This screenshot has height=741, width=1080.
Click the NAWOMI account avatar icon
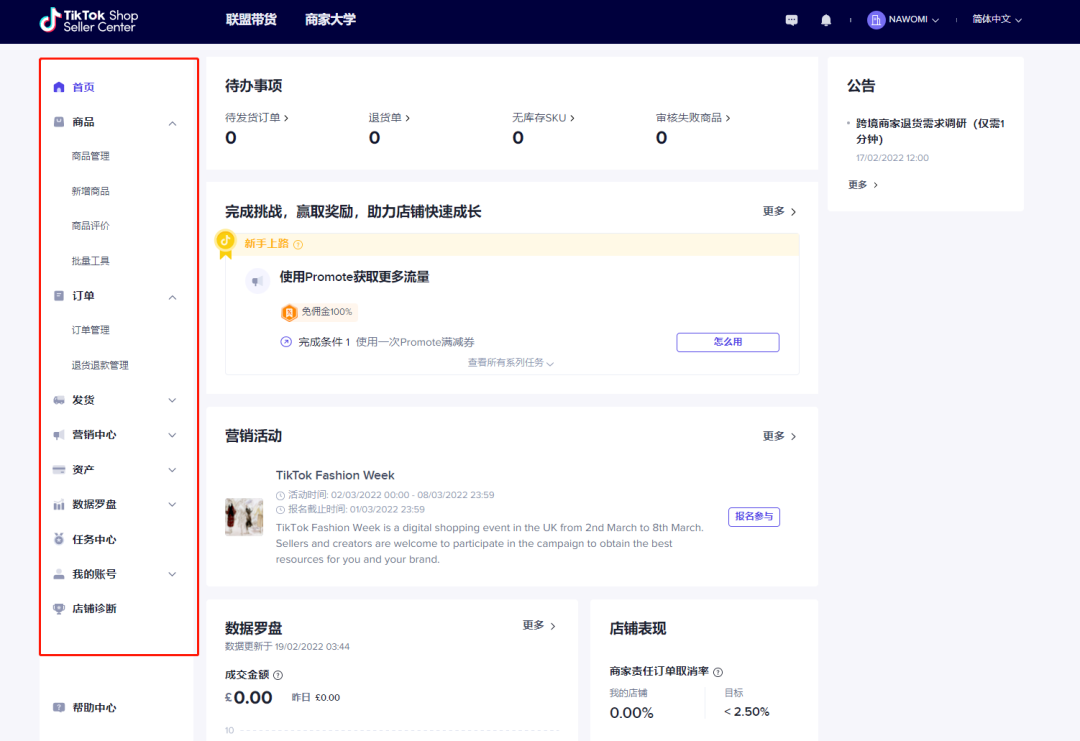[875, 20]
